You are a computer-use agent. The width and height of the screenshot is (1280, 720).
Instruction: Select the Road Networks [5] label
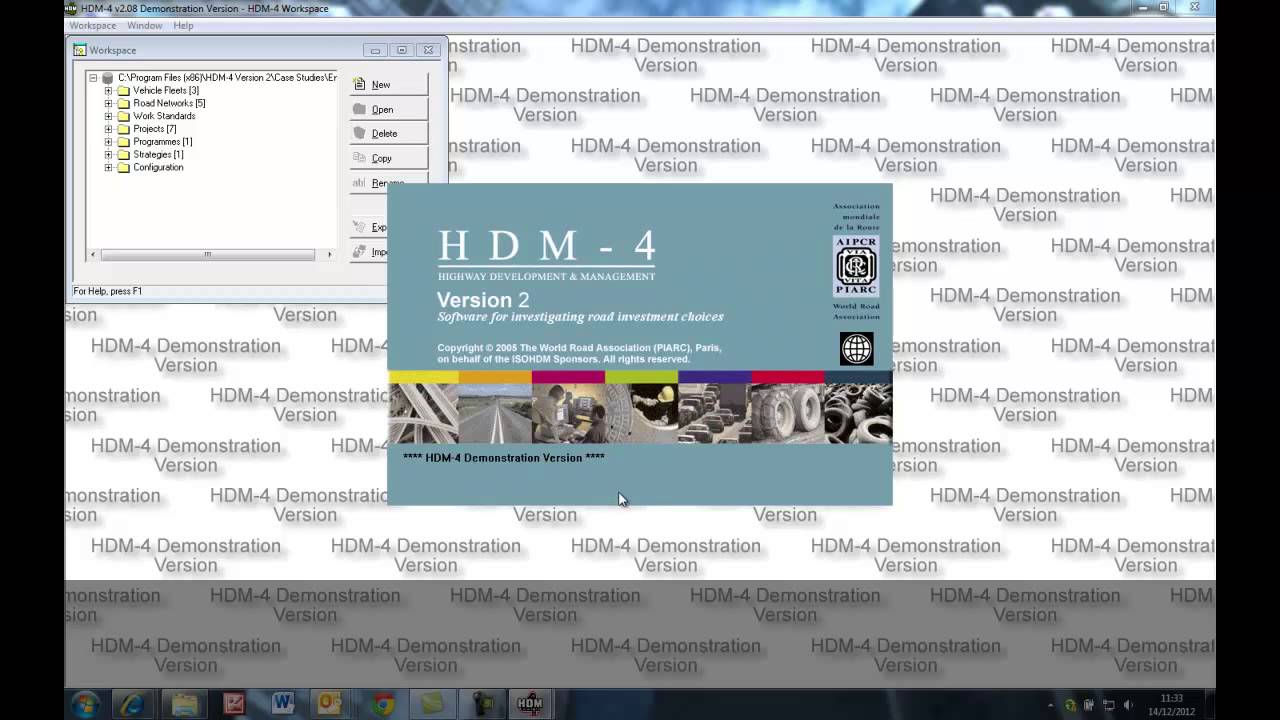coord(169,103)
